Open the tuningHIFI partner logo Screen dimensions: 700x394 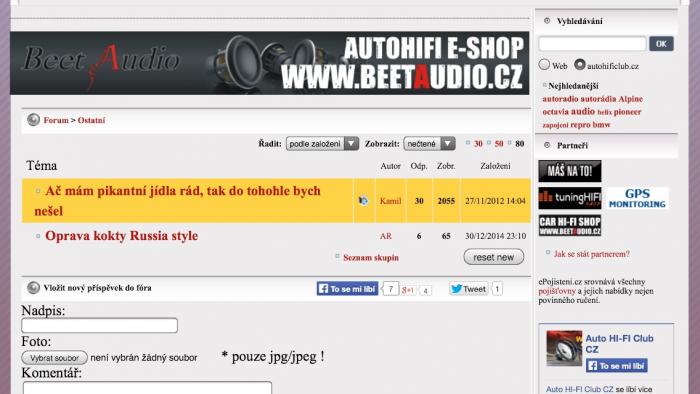(570, 198)
